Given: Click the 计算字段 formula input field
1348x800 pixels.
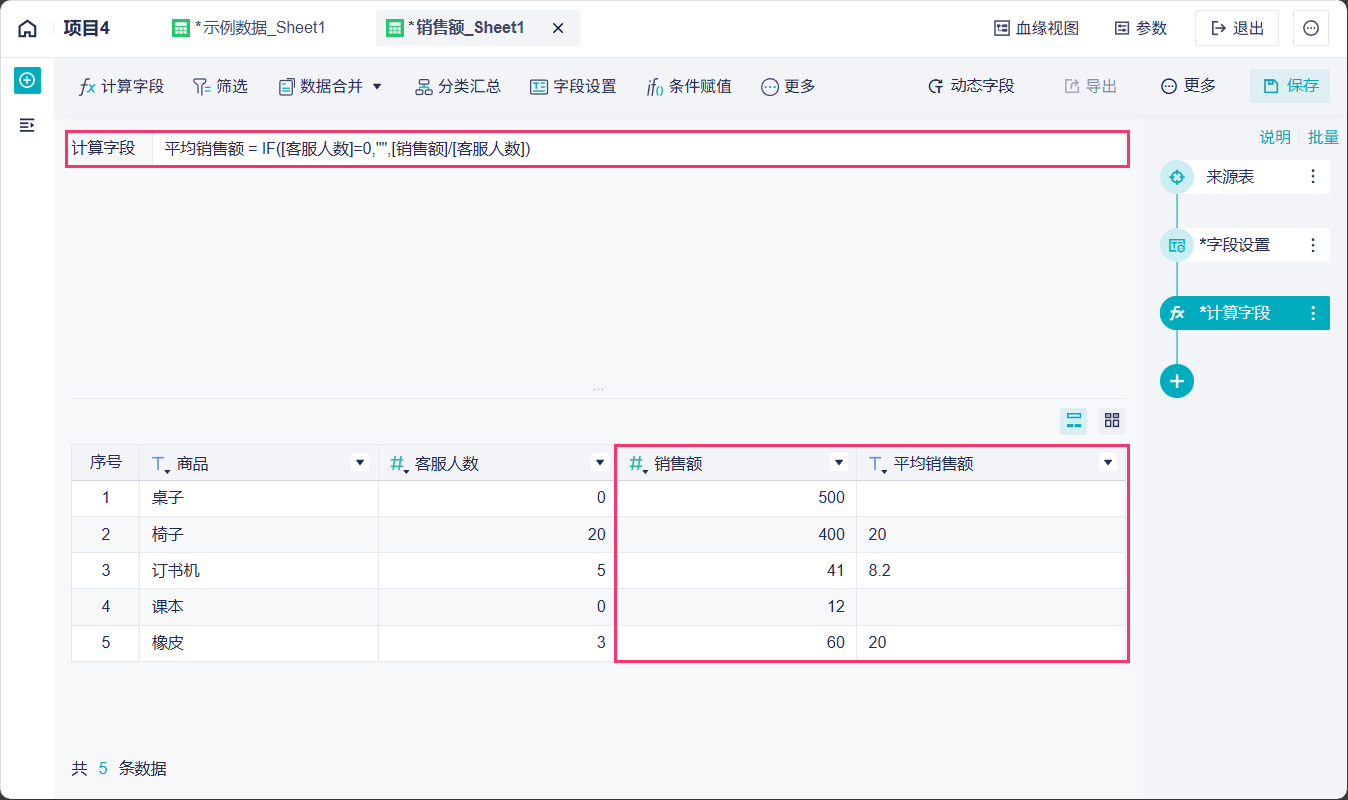Looking at the screenshot, I should (640, 149).
